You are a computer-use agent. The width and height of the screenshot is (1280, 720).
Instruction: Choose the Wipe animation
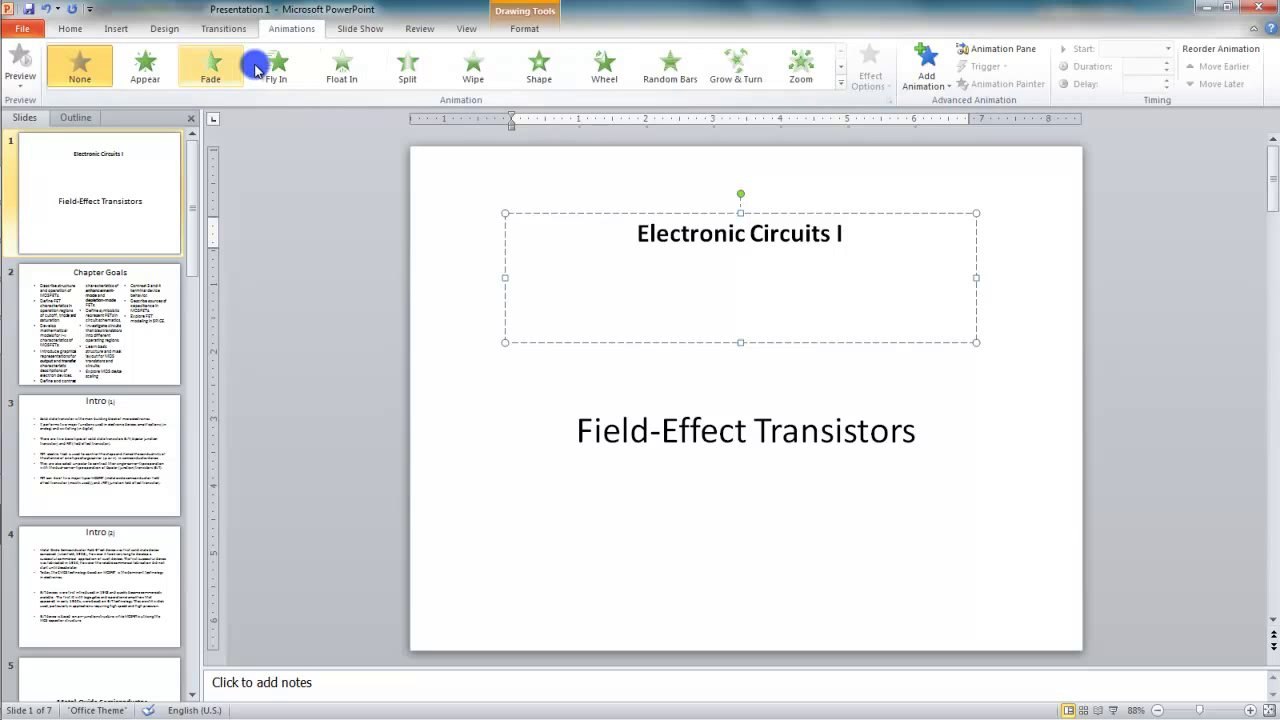[473, 66]
